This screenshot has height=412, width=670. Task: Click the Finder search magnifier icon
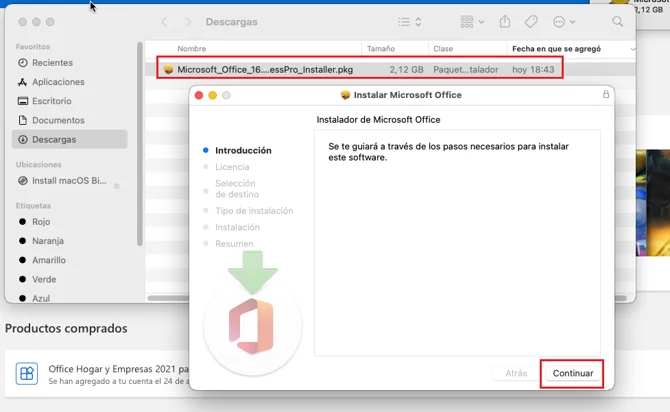point(617,21)
